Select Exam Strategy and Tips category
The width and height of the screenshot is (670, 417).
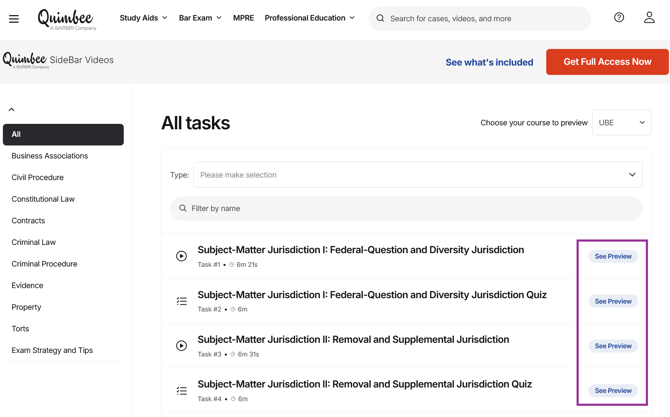point(52,350)
